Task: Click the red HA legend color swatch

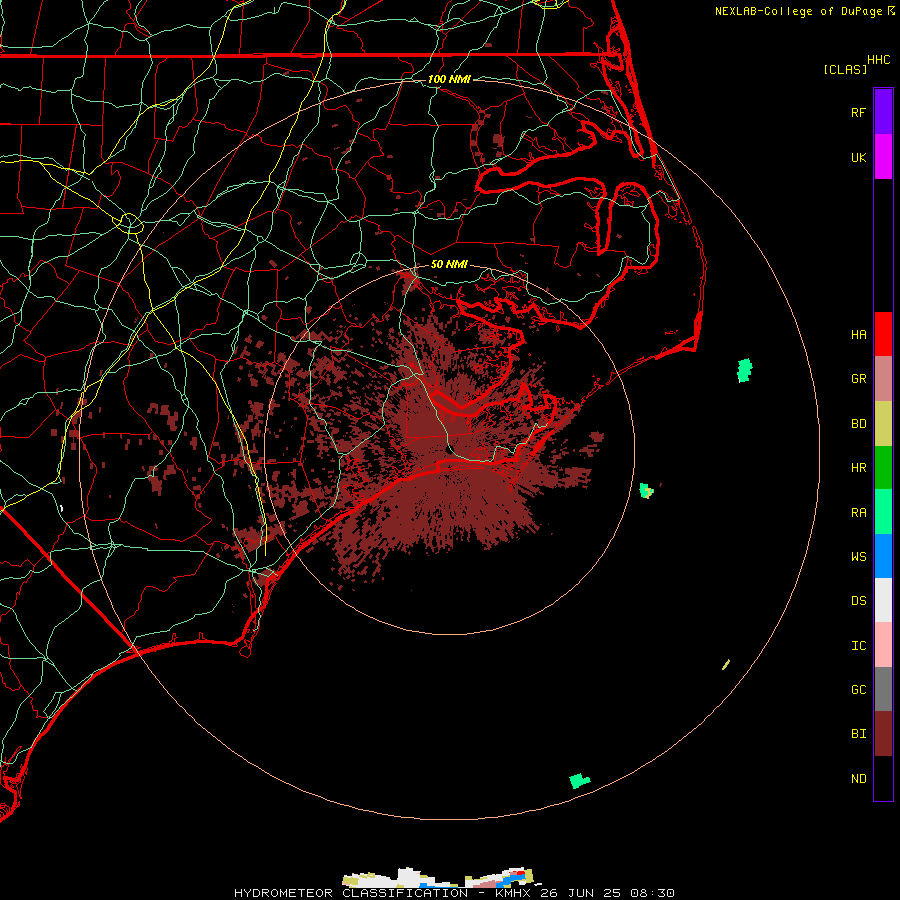Action: click(883, 334)
